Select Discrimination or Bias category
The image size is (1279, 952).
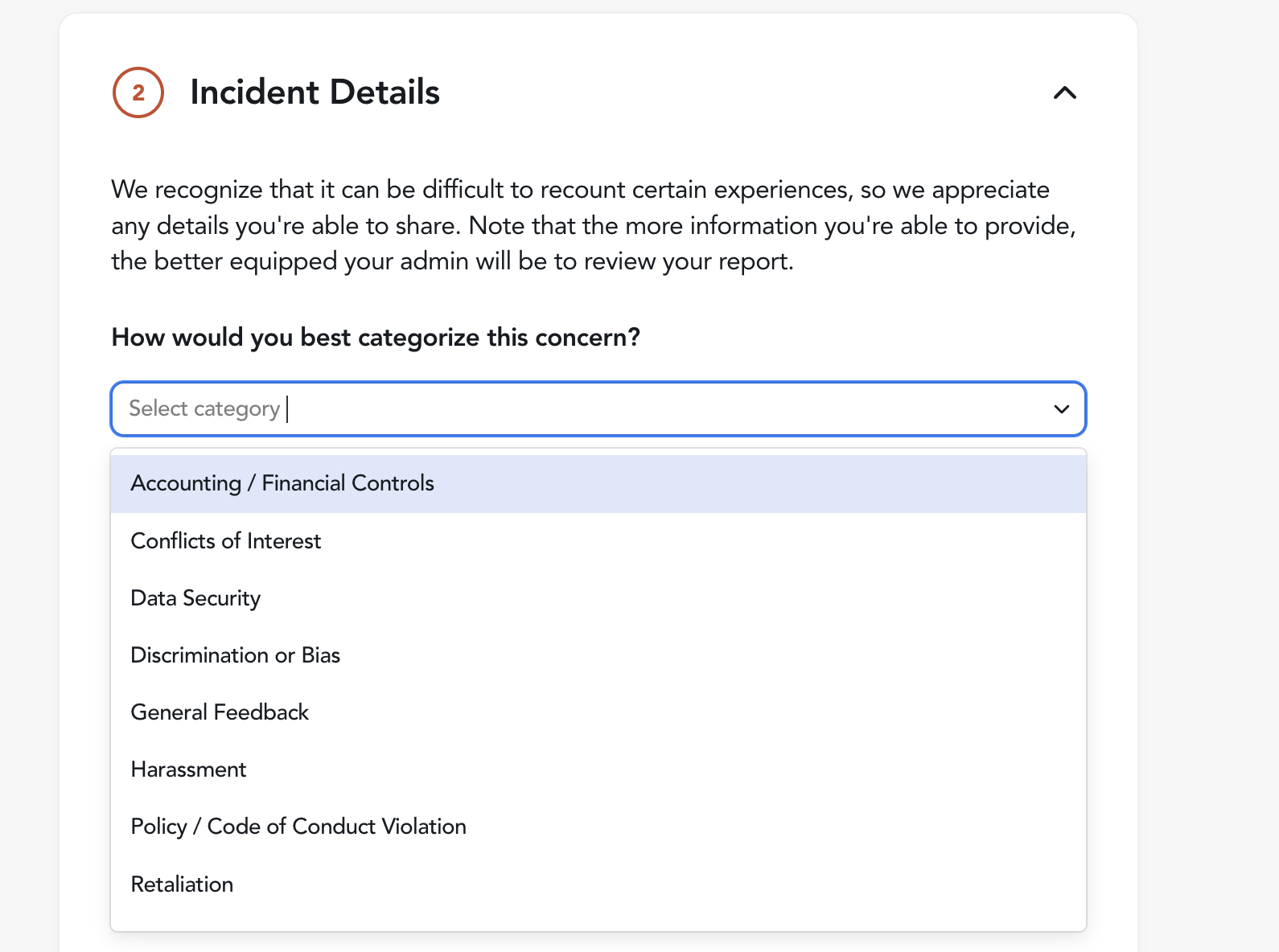[598, 655]
